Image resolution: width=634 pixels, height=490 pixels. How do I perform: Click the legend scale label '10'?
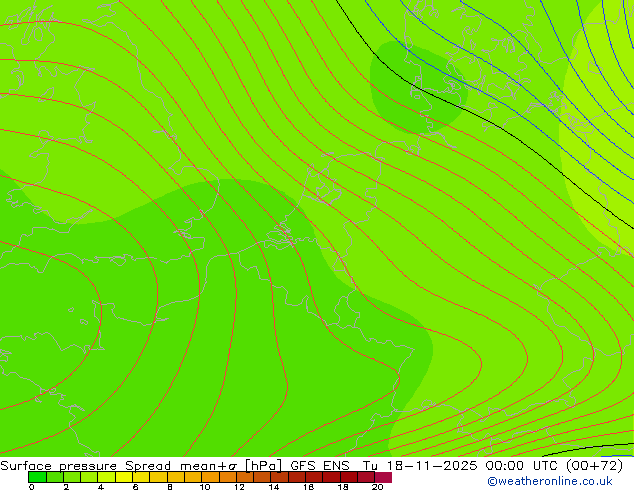205,487
